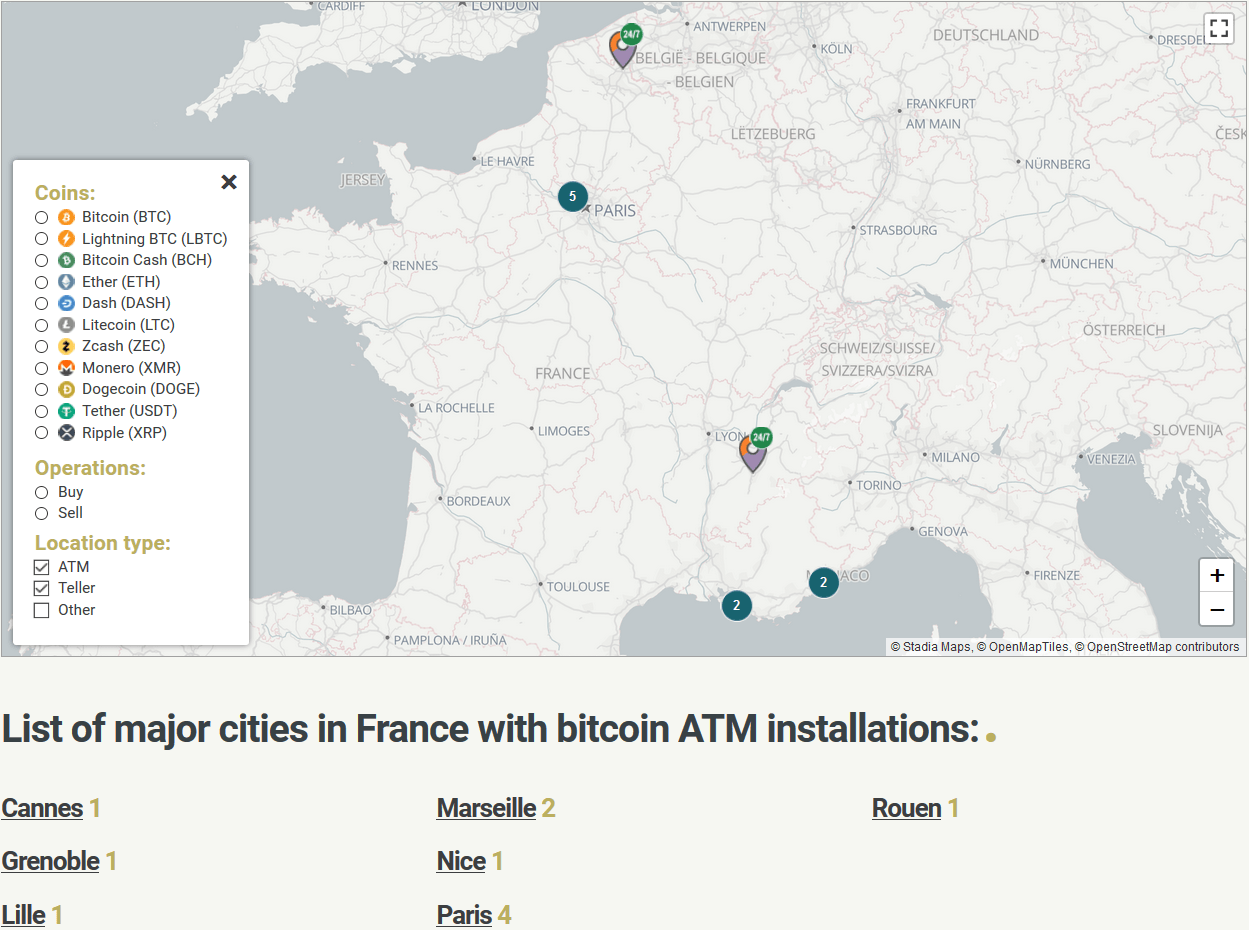The image size is (1249, 930).
Task: Uncheck the ATM location type
Action: pyautogui.click(x=42, y=567)
